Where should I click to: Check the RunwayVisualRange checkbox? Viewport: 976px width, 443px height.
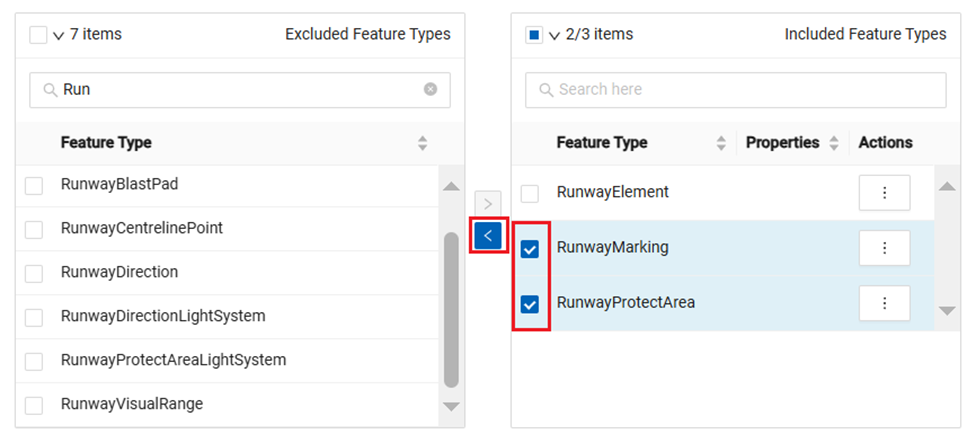(x=34, y=405)
